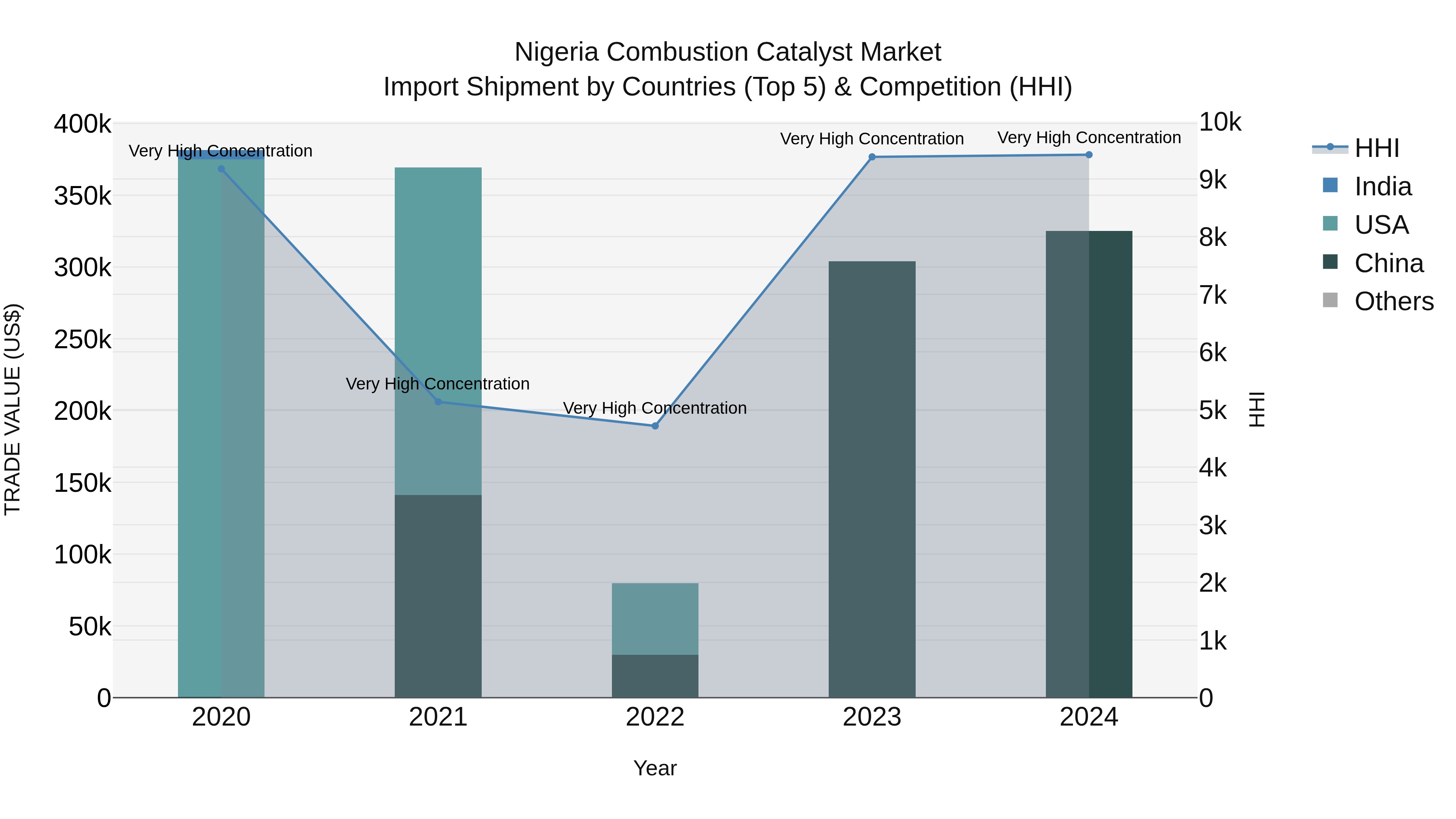
Task: Click the 2023 Very High Concentration annotation
Action: coord(872,138)
